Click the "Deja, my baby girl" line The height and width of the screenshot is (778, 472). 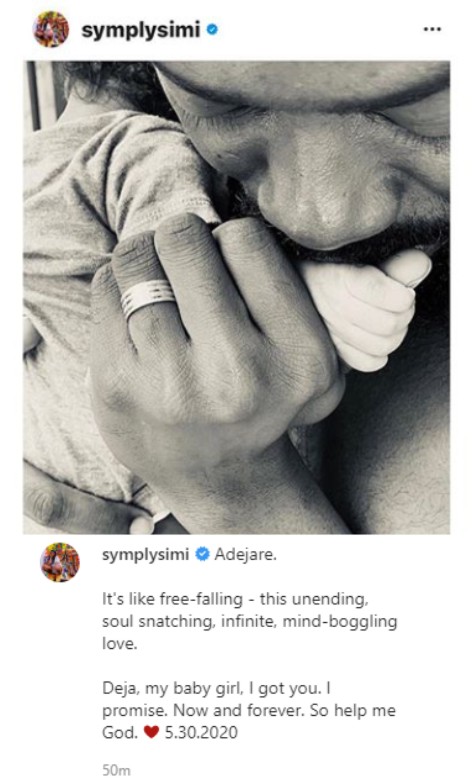[x=216, y=688]
